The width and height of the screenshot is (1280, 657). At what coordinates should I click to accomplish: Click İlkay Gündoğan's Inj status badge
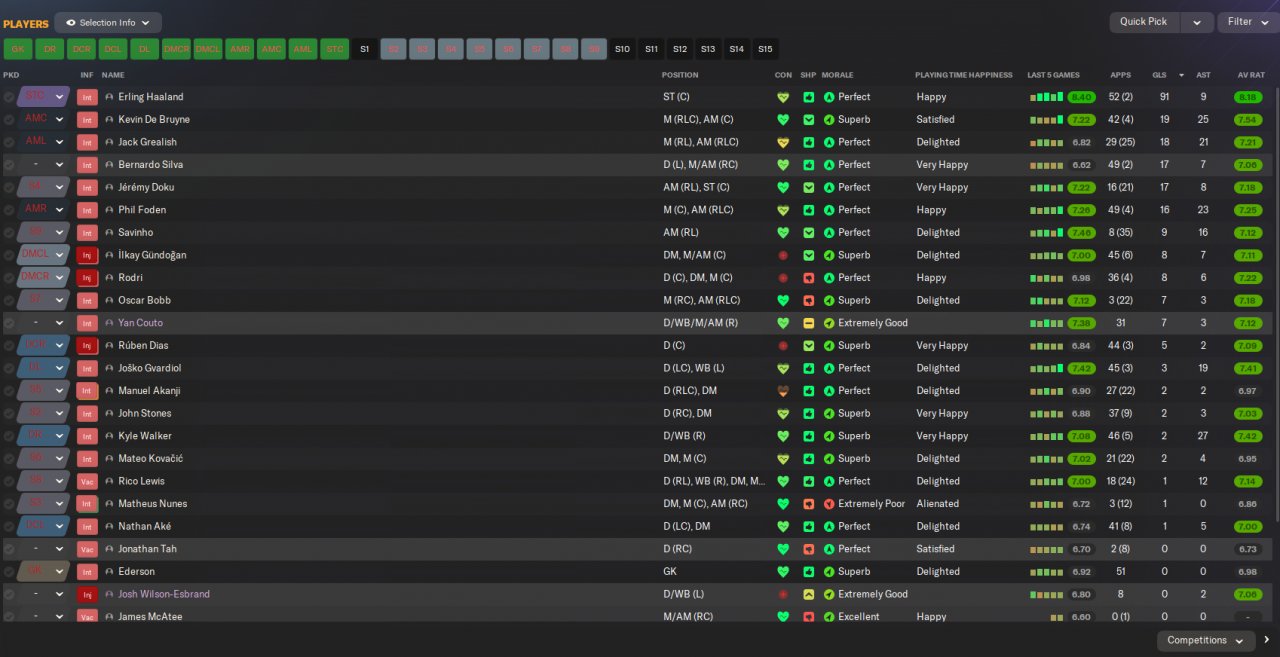click(87, 255)
